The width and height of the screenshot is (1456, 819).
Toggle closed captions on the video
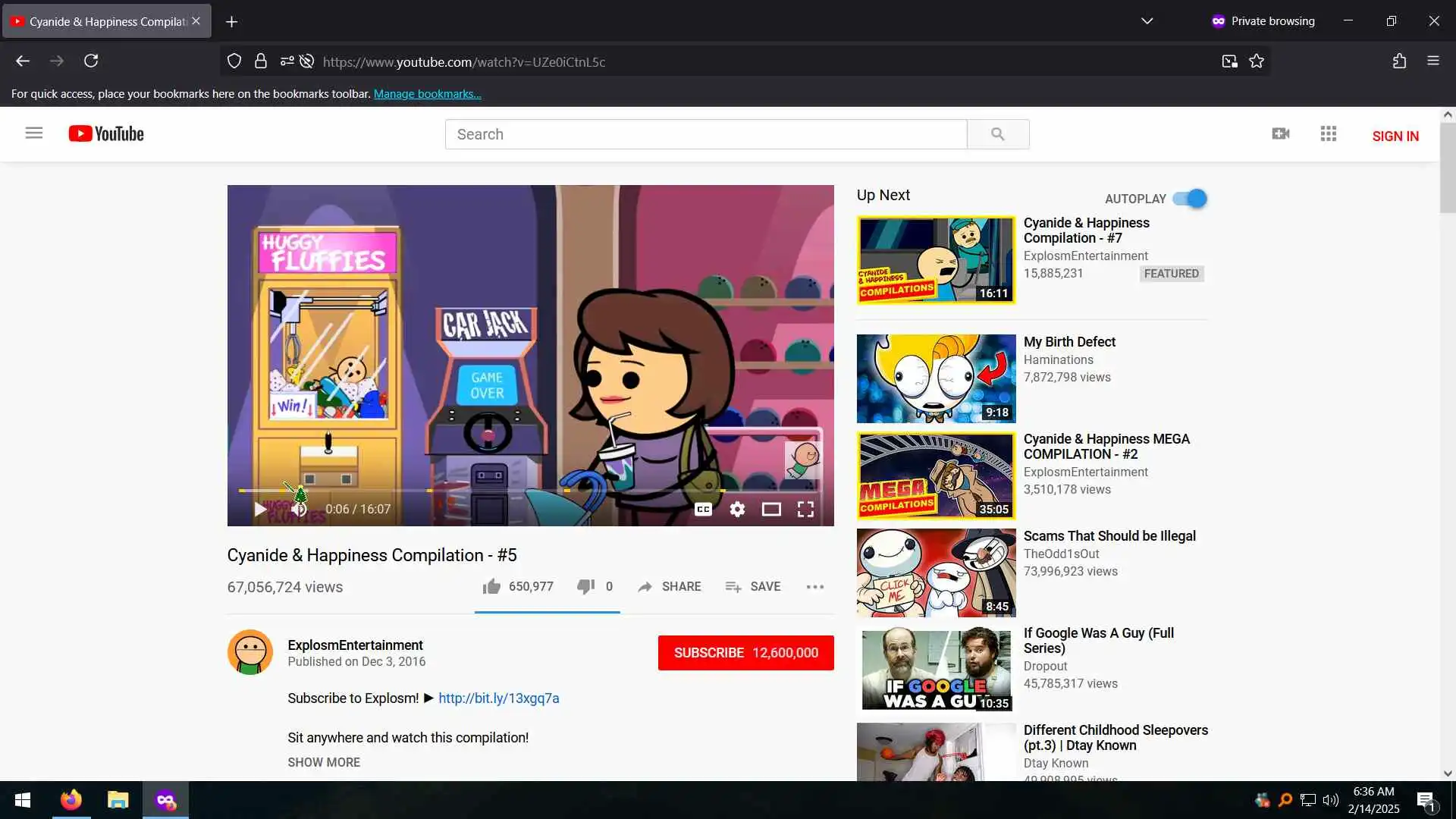[703, 510]
